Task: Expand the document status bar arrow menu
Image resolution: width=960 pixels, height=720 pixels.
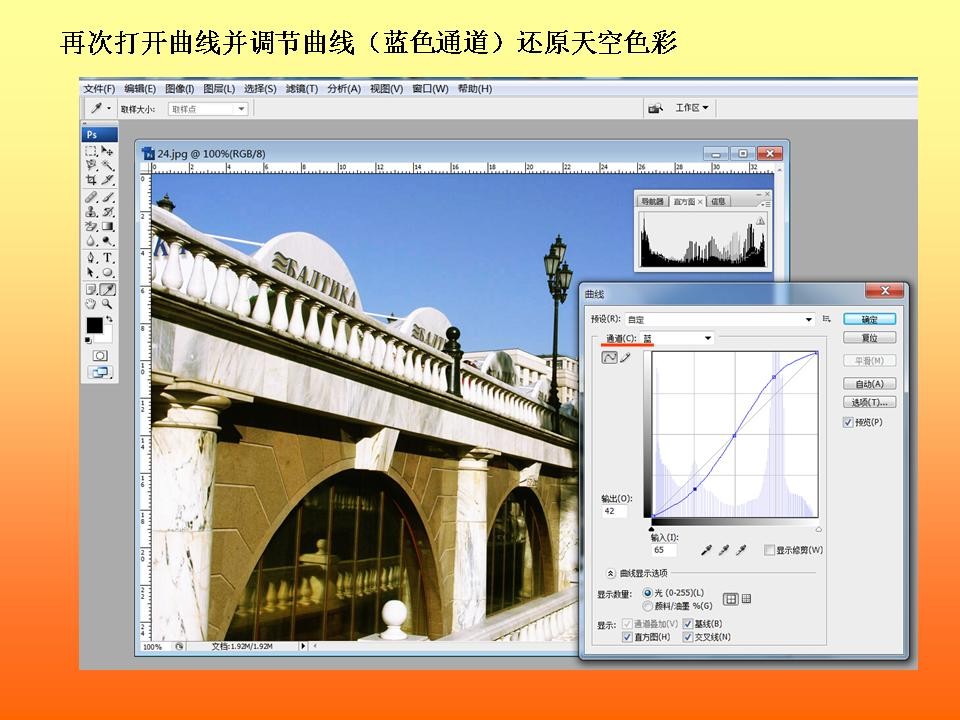Action: 303,646
